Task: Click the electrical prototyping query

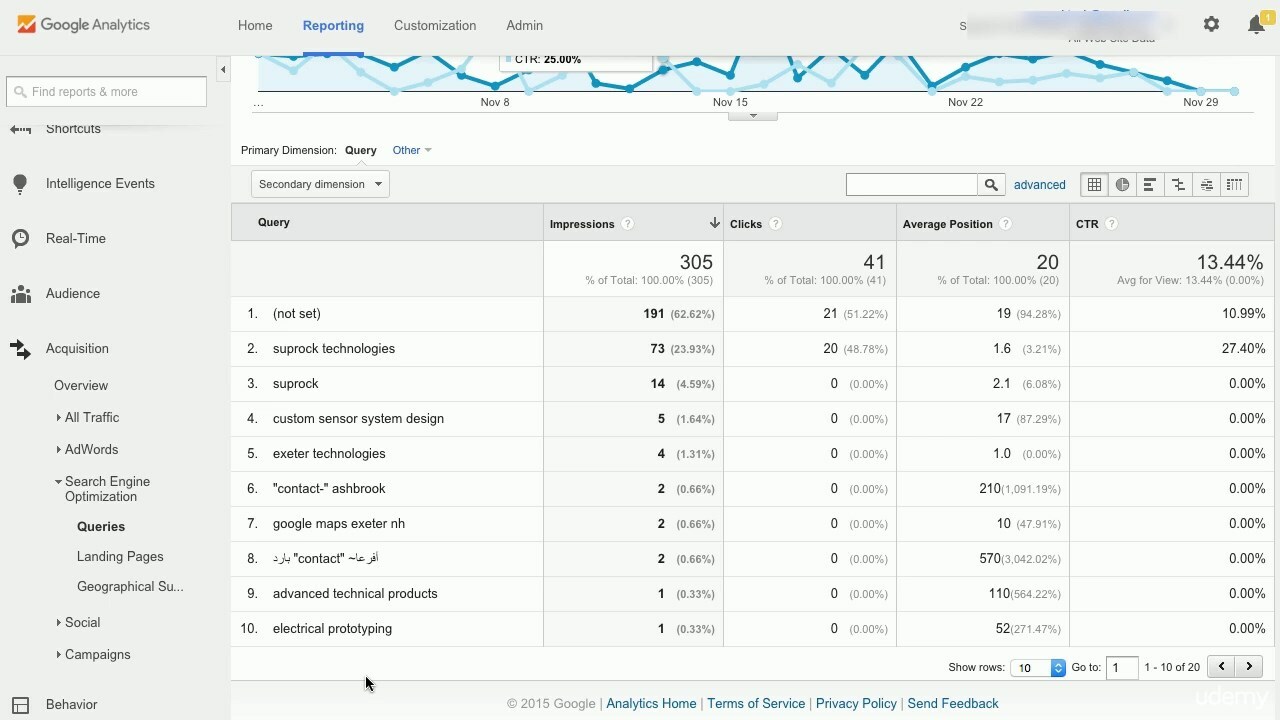Action: tap(332, 629)
